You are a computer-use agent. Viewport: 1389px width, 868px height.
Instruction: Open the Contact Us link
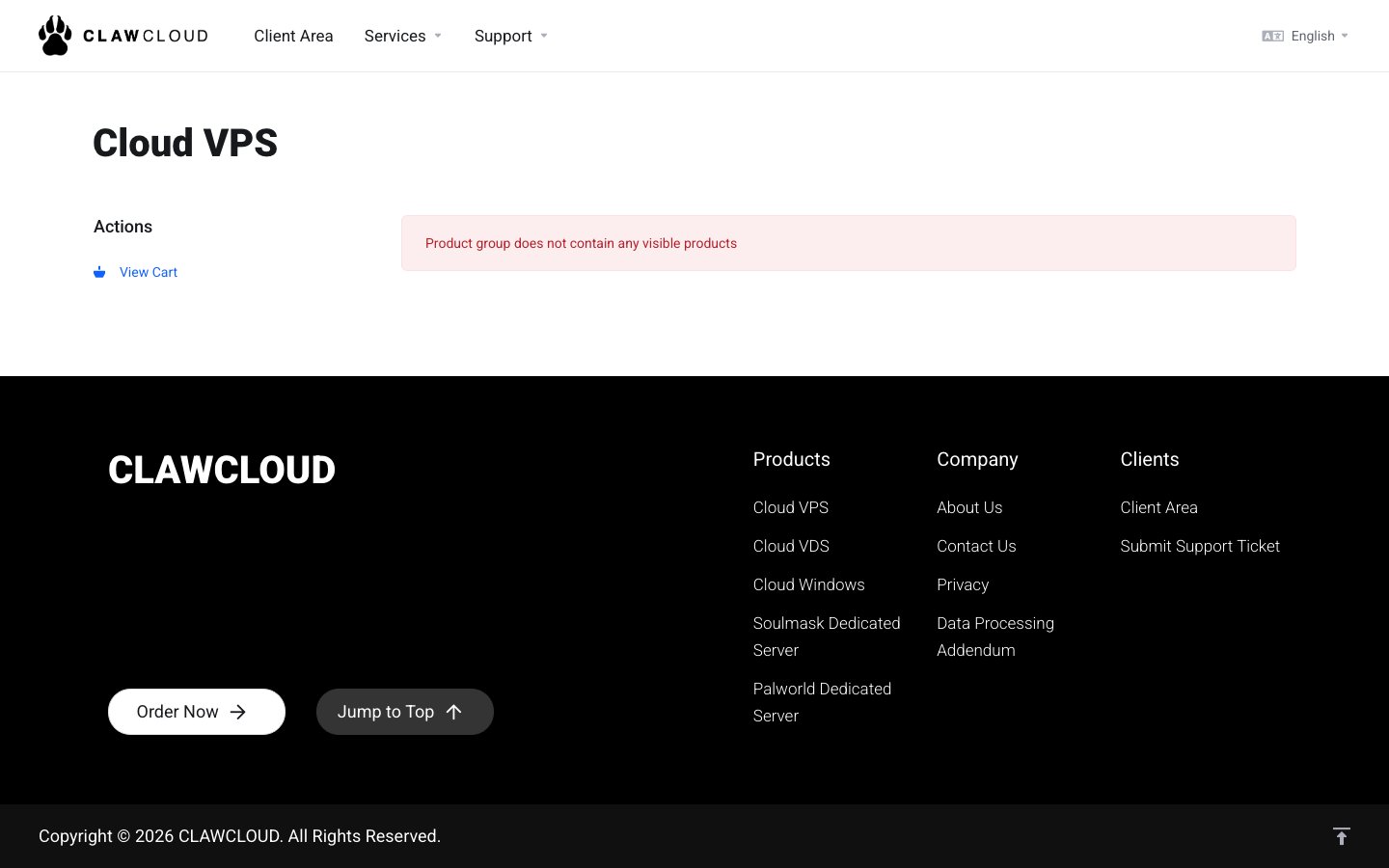tap(976, 546)
